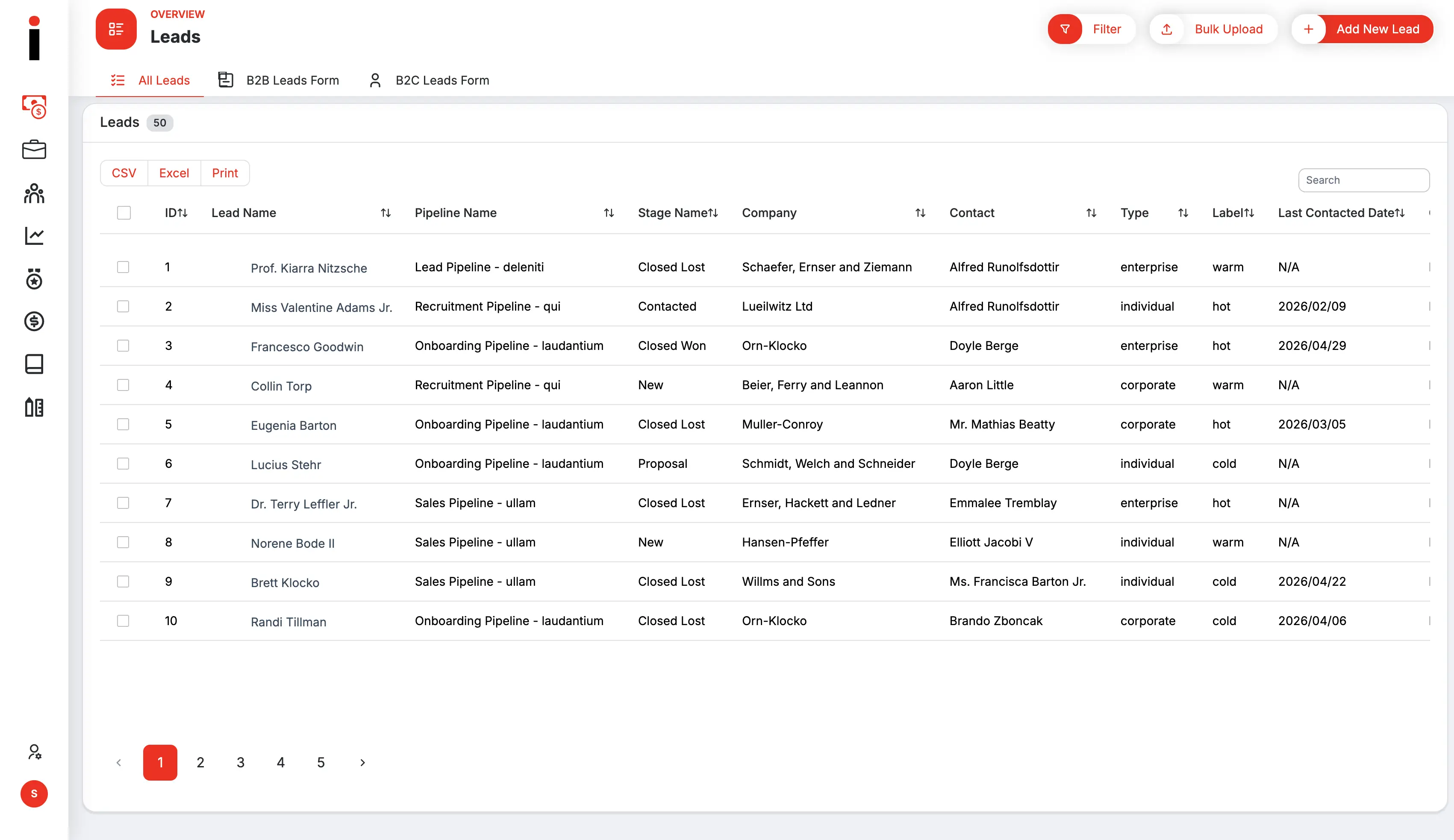
Task: Open the line chart icon in sidebar
Action: click(x=34, y=235)
